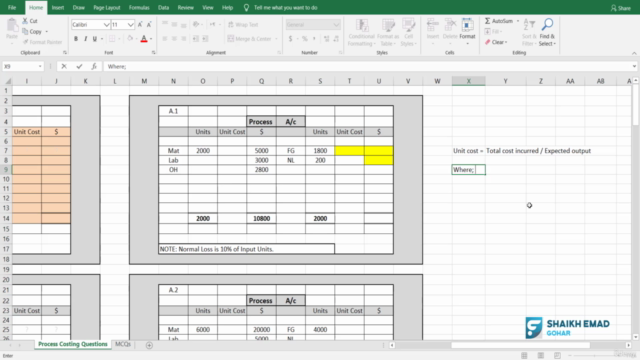Select column X header
This screenshot has height=360, width=640.
coord(469,81)
